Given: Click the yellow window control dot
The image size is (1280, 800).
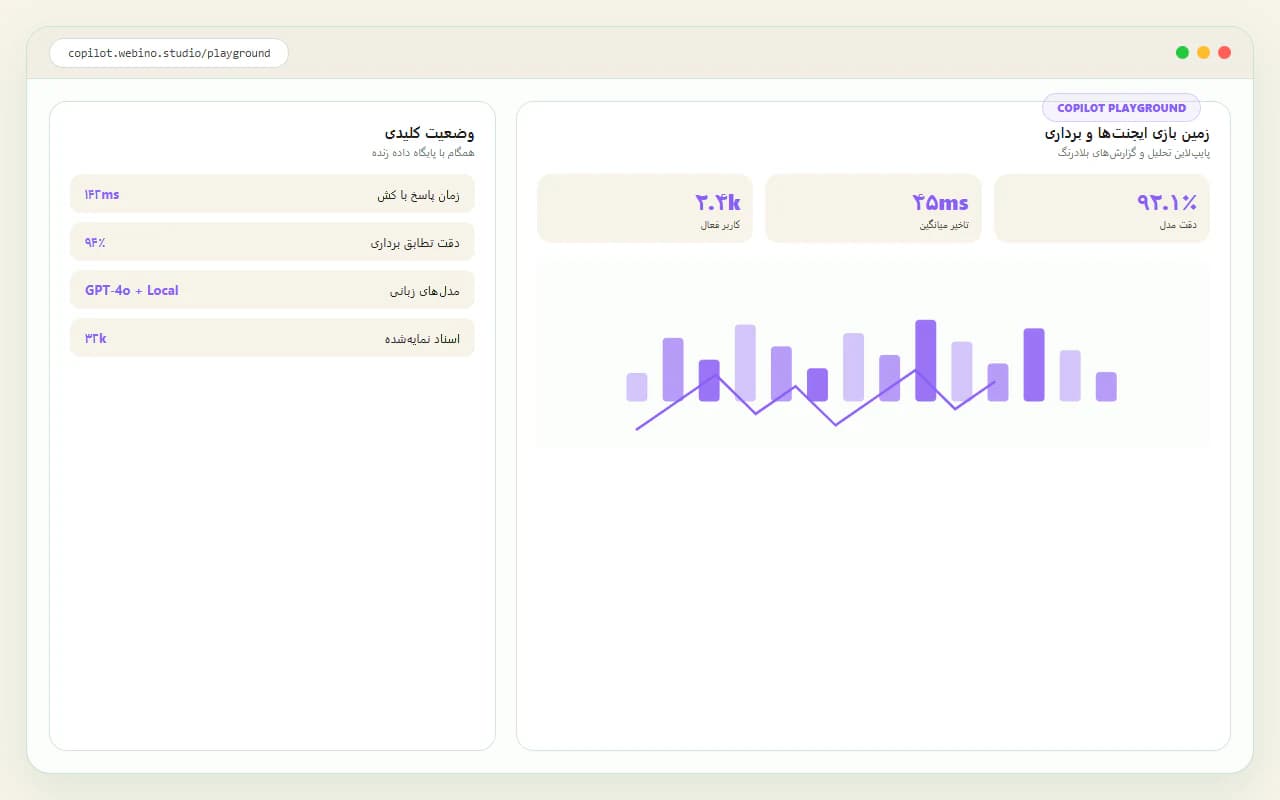Looking at the screenshot, I should 1203,53.
